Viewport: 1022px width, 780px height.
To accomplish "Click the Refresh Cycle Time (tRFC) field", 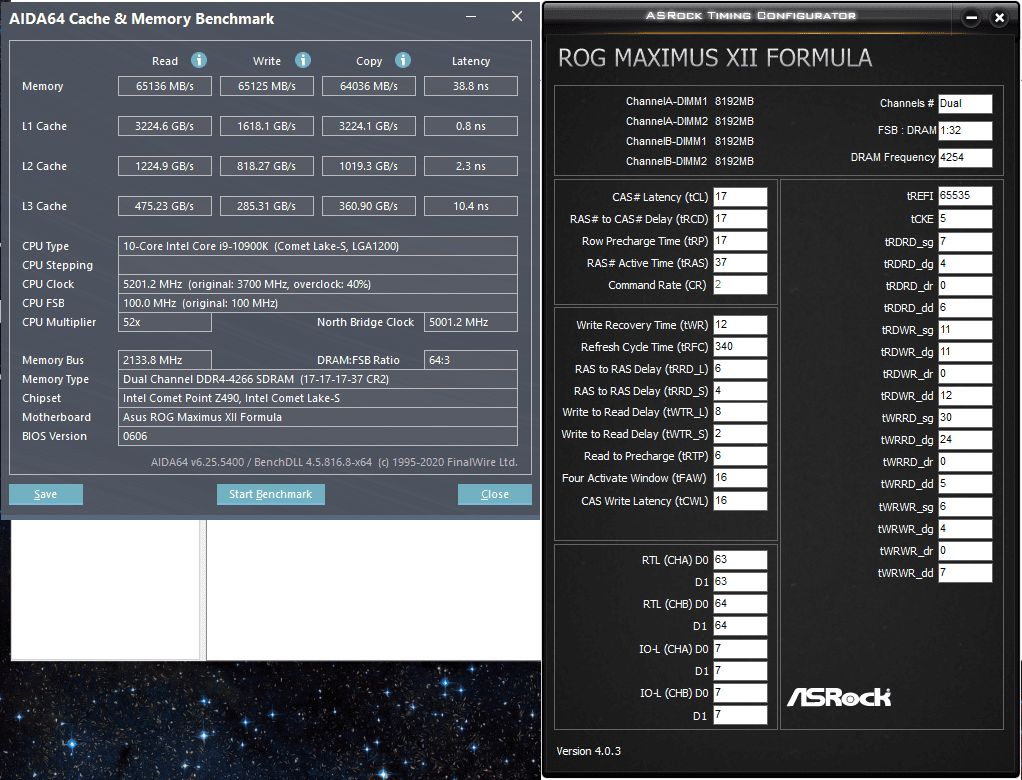I will pos(740,347).
